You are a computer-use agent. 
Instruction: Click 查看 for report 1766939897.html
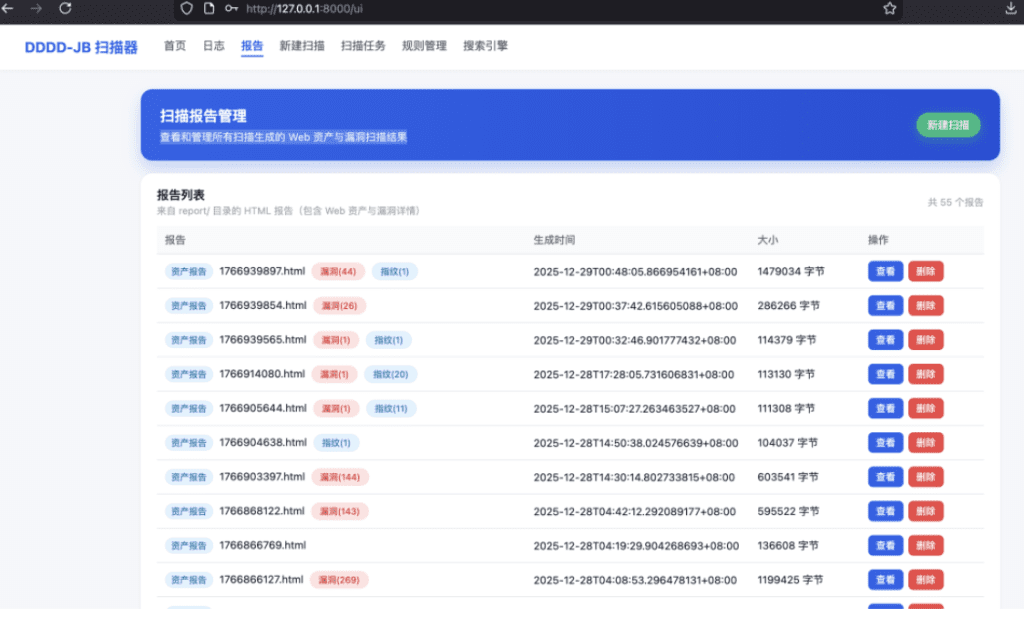coord(884,271)
